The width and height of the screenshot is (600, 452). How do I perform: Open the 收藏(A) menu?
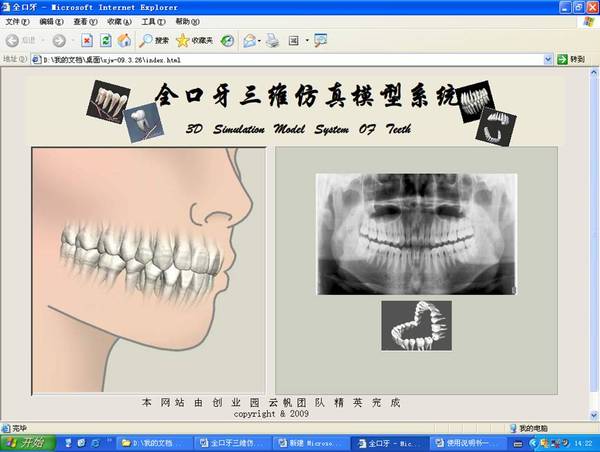coord(119,22)
